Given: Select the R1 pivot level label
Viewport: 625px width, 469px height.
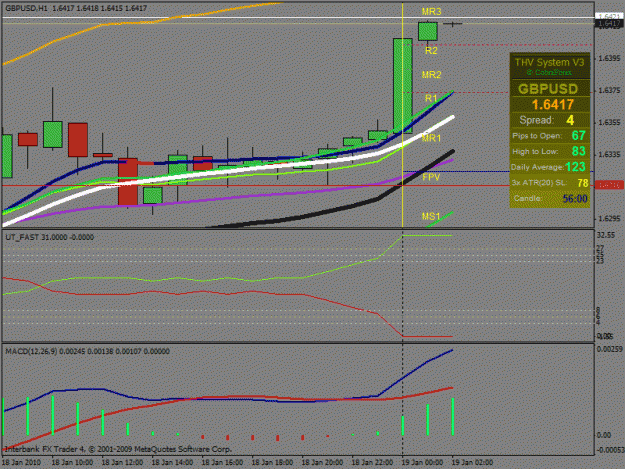Looking at the screenshot, I should [431, 98].
